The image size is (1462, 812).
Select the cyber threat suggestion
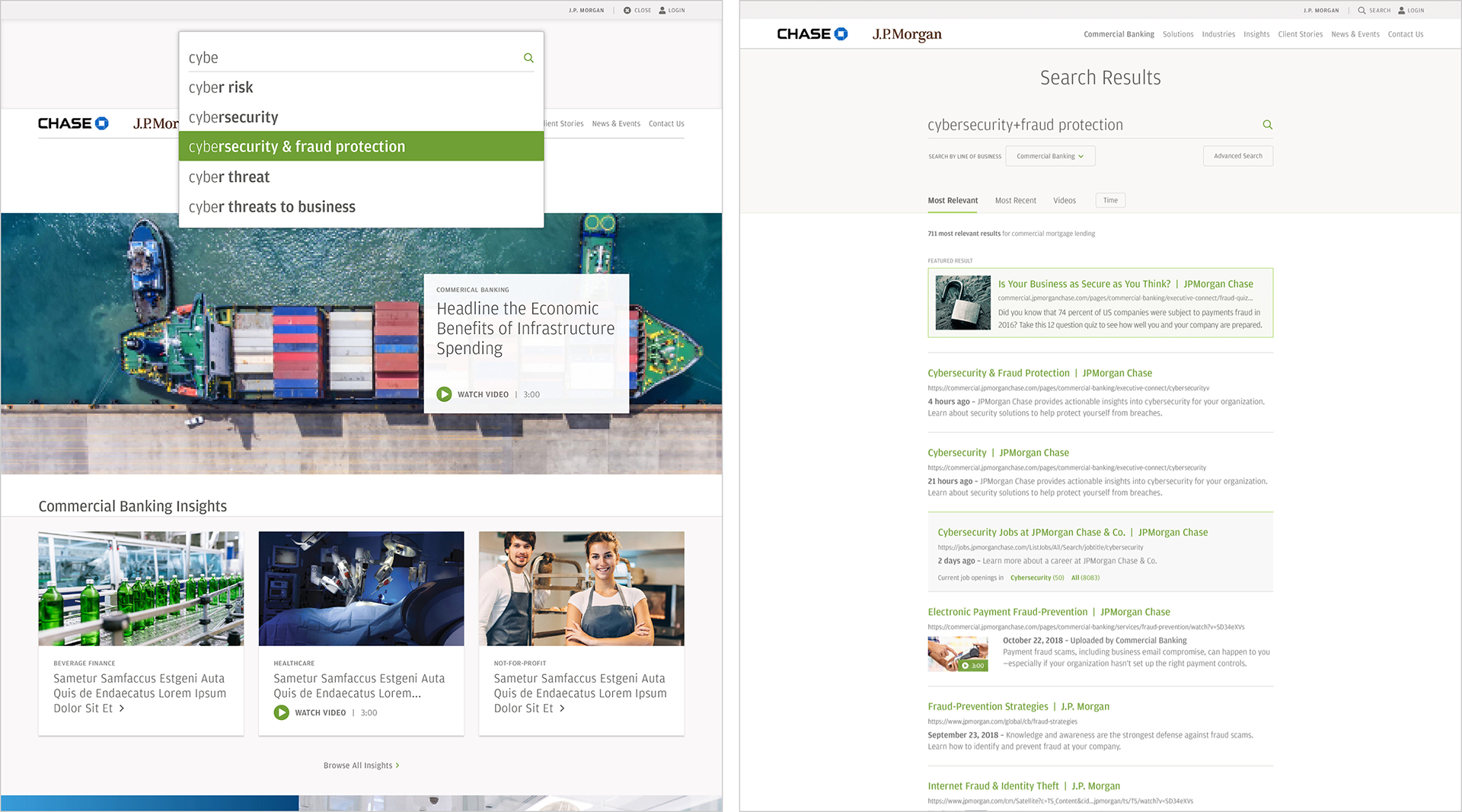click(x=361, y=177)
